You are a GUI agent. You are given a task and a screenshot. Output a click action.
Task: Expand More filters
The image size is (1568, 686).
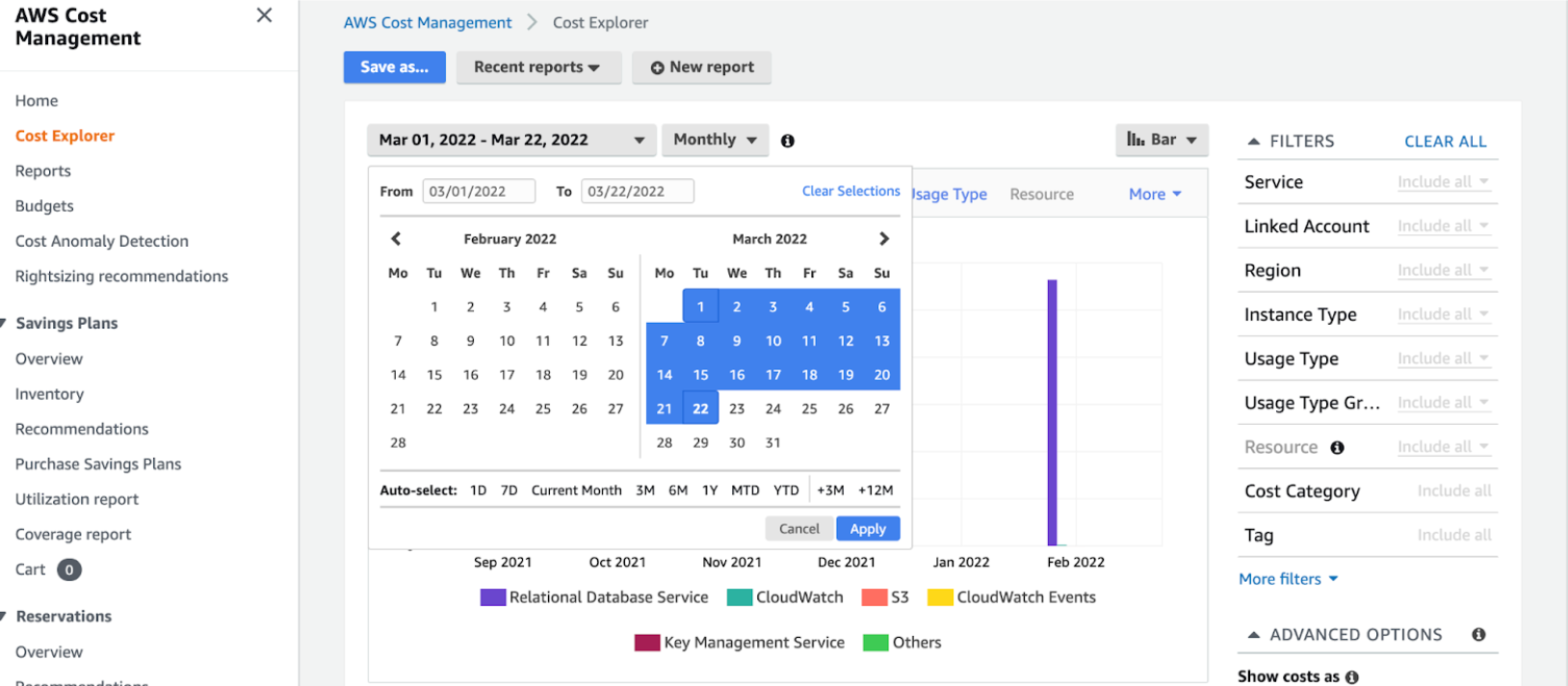point(1289,579)
